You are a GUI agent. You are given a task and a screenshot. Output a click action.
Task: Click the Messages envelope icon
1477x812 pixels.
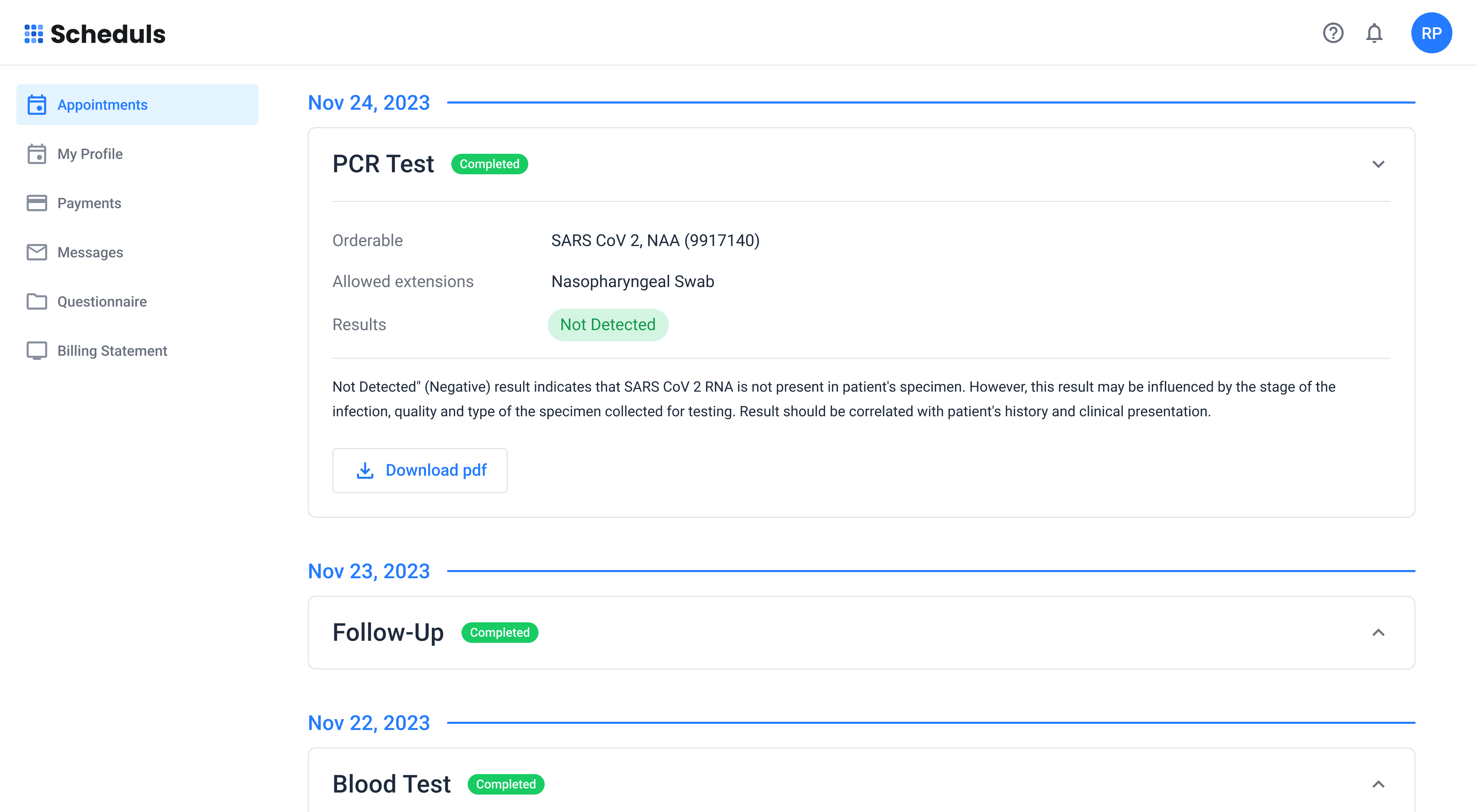pyautogui.click(x=37, y=252)
